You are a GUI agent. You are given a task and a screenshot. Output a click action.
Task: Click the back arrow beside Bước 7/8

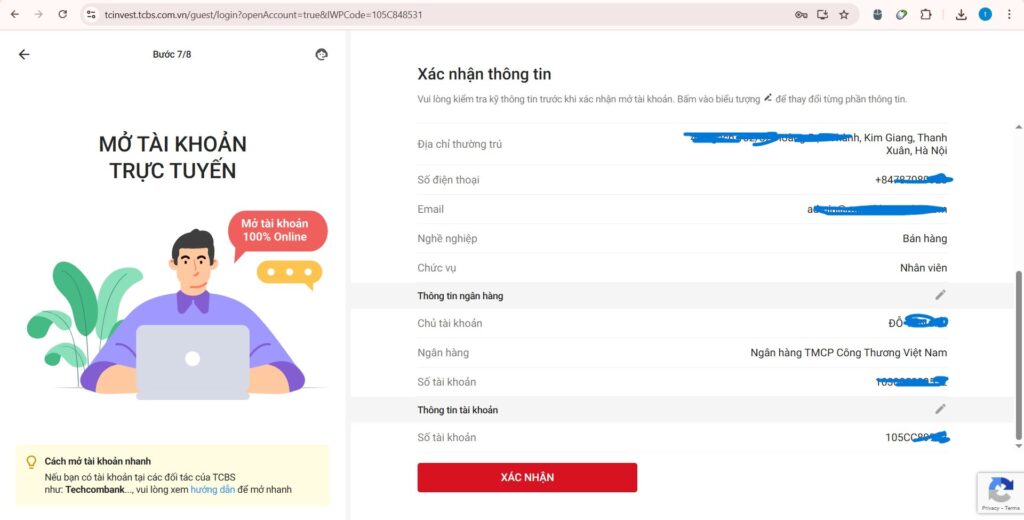pos(24,54)
